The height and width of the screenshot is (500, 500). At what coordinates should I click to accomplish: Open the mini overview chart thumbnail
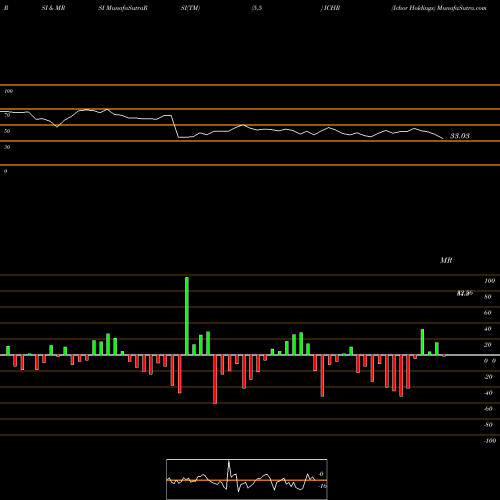pos(247,479)
